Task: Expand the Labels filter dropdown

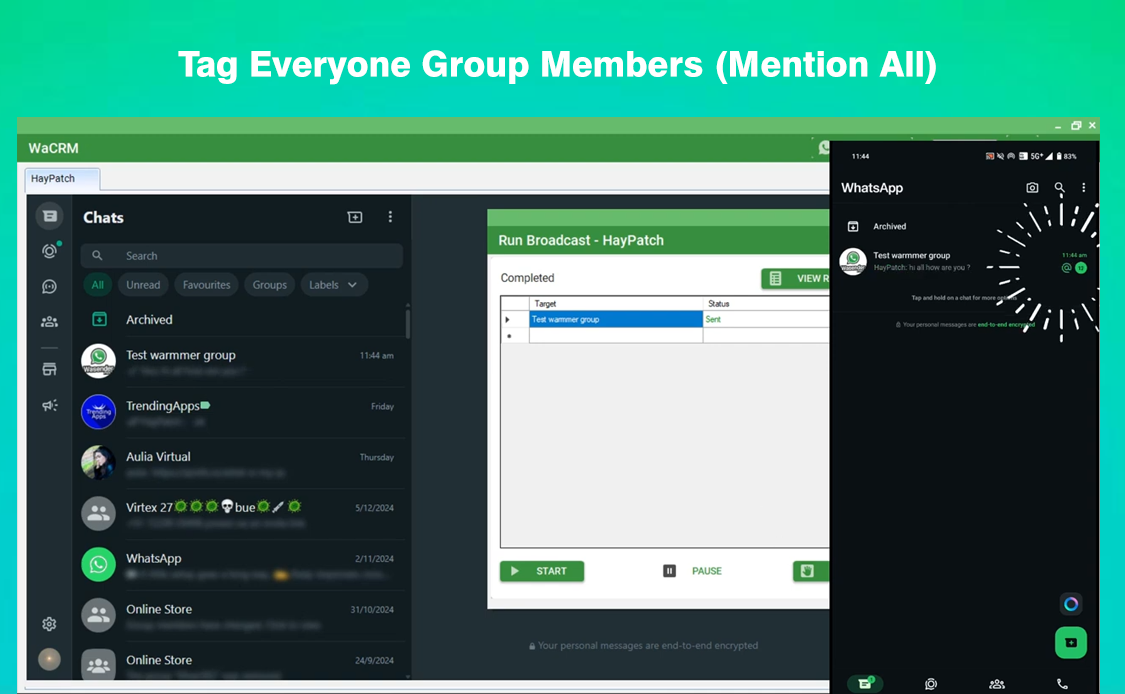Action: (x=334, y=285)
